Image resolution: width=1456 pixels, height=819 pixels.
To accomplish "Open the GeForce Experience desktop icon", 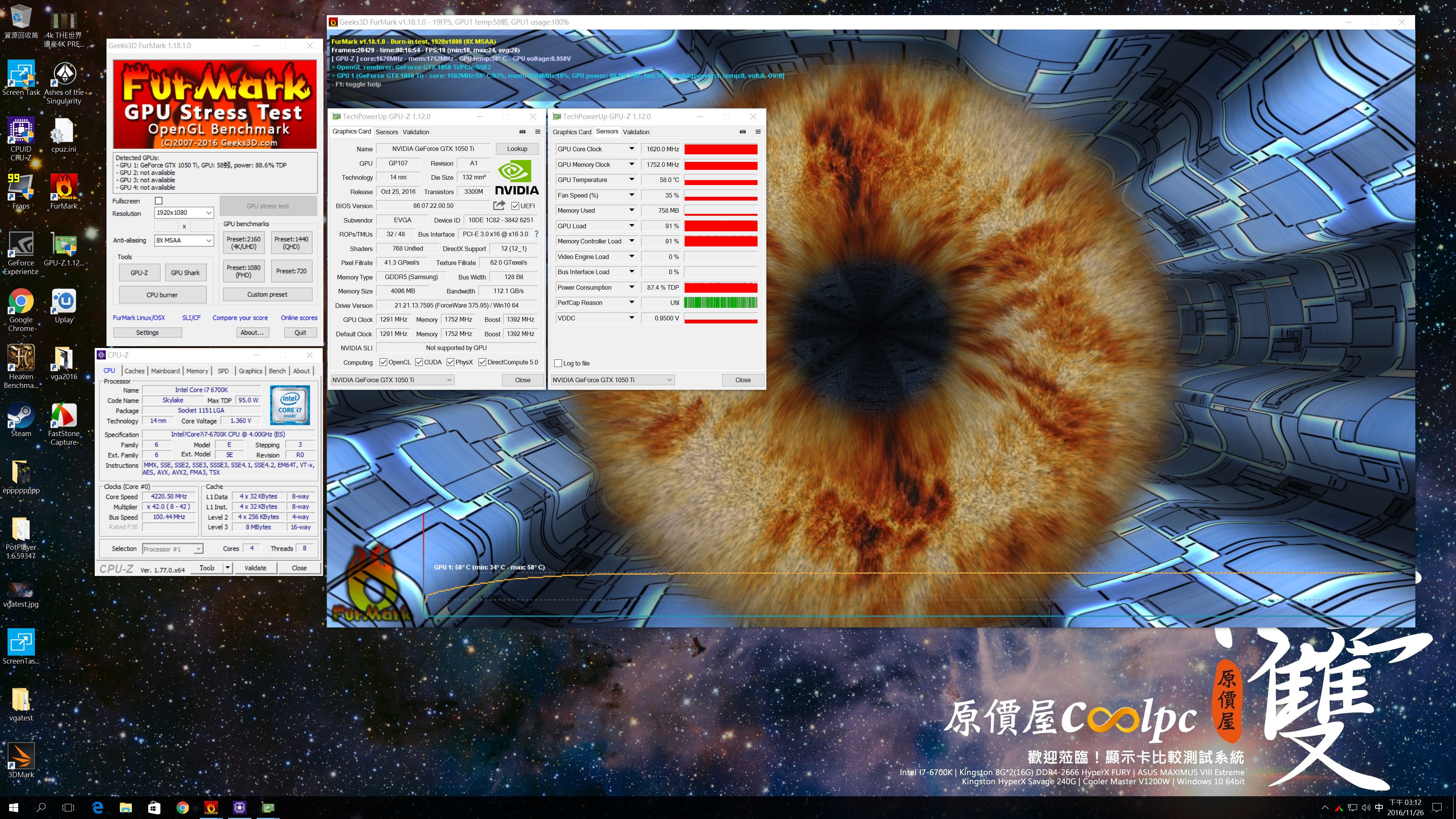I will 21,253.
